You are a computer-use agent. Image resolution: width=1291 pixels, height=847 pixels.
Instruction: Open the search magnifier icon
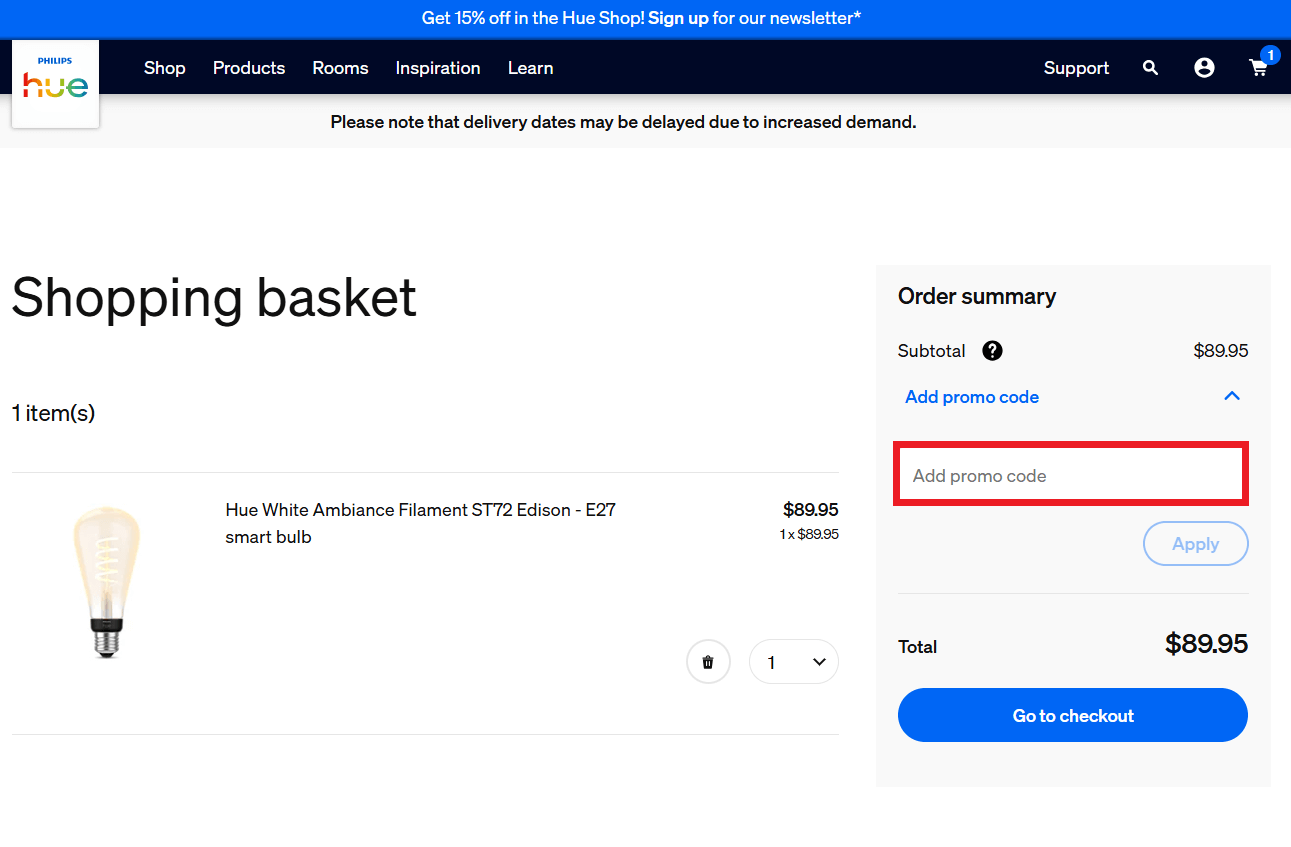[x=1150, y=68]
